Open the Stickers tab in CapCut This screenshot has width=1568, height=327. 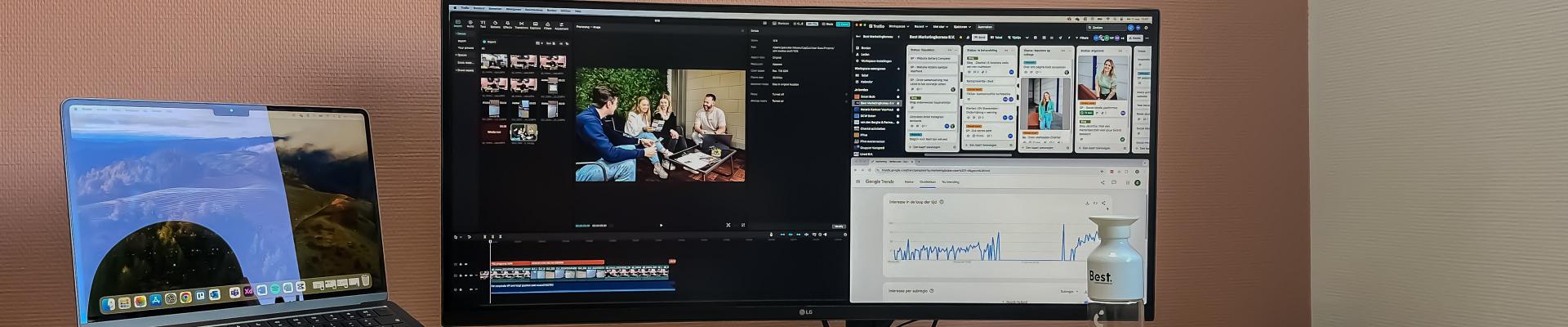pos(495,25)
